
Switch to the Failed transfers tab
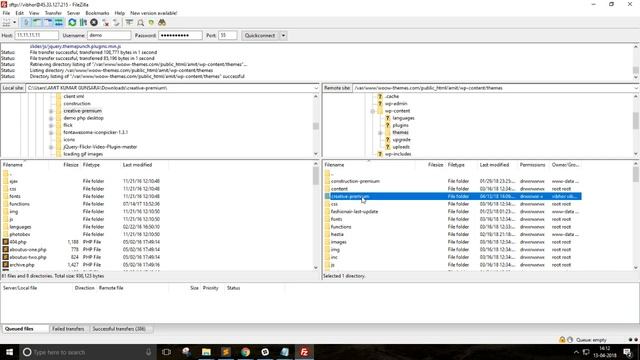pyautogui.click(x=68, y=329)
